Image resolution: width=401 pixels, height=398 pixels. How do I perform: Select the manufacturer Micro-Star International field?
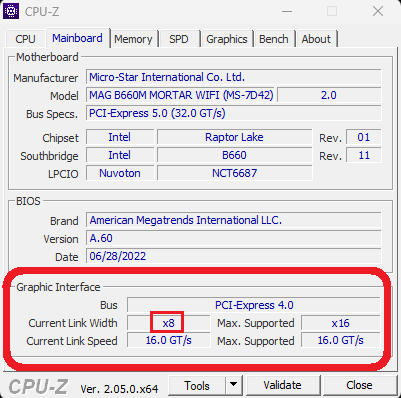(233, 77)
